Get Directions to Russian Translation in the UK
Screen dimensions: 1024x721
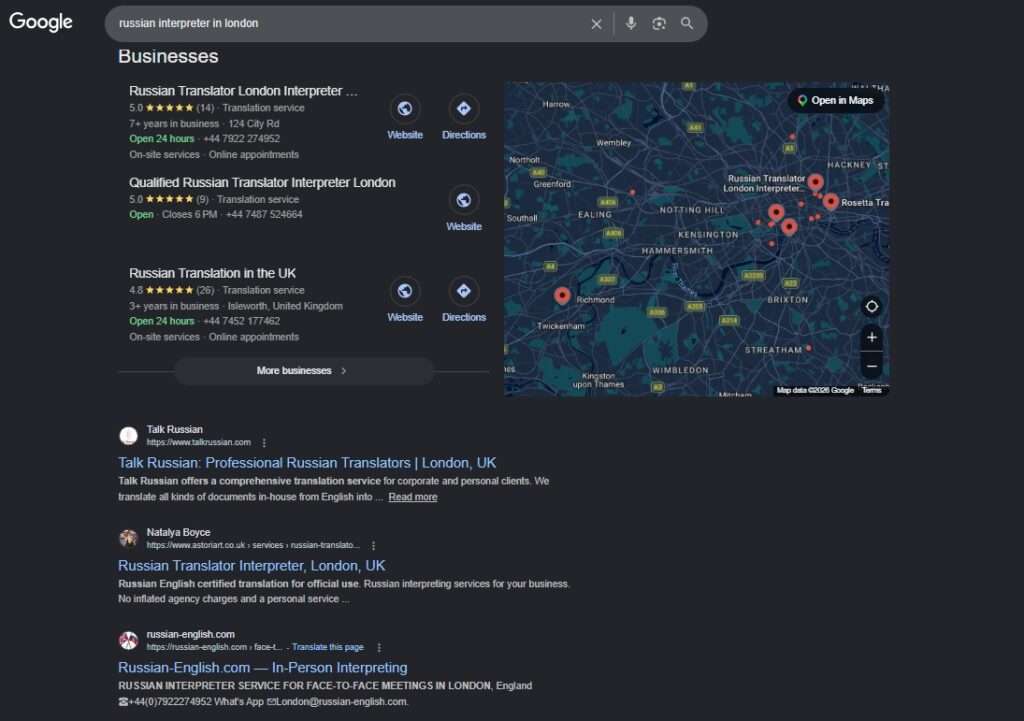(464, 300)
